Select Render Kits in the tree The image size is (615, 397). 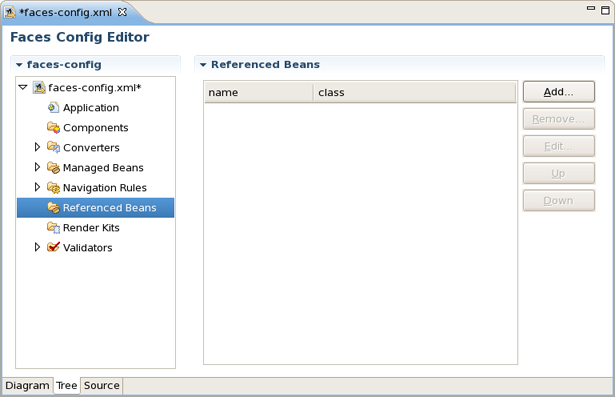click(x=91, y=228)
